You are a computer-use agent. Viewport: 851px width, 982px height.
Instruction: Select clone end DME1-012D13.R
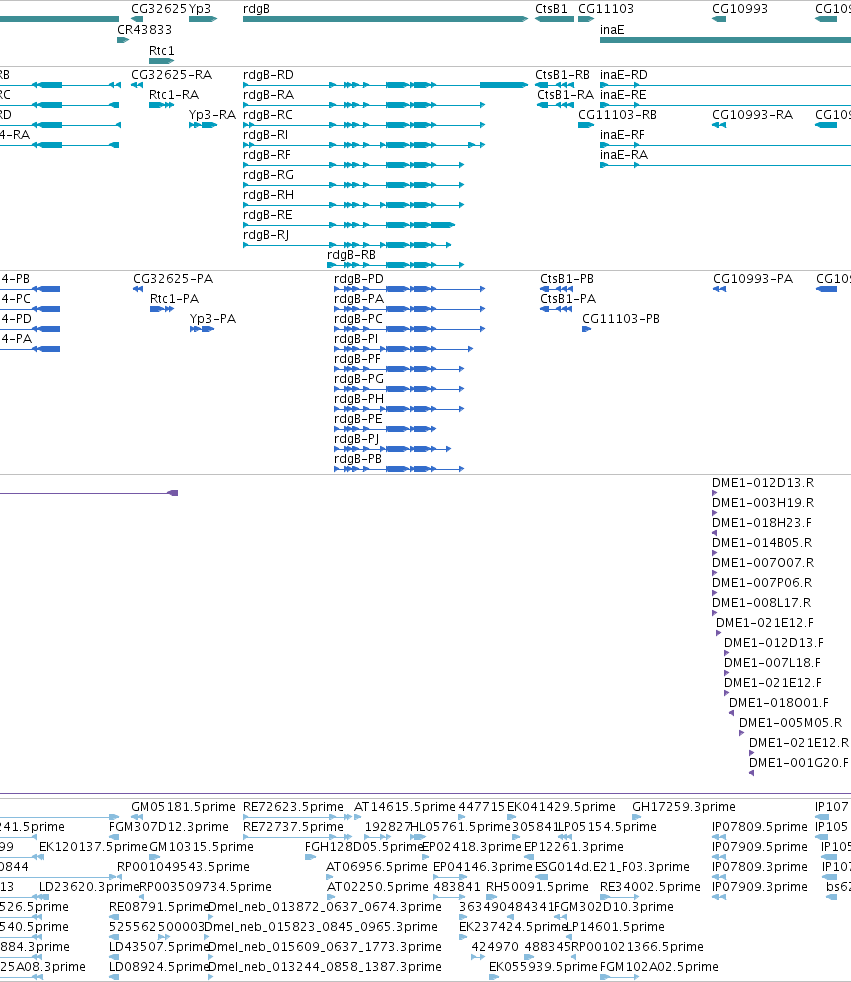click(763, 483)
